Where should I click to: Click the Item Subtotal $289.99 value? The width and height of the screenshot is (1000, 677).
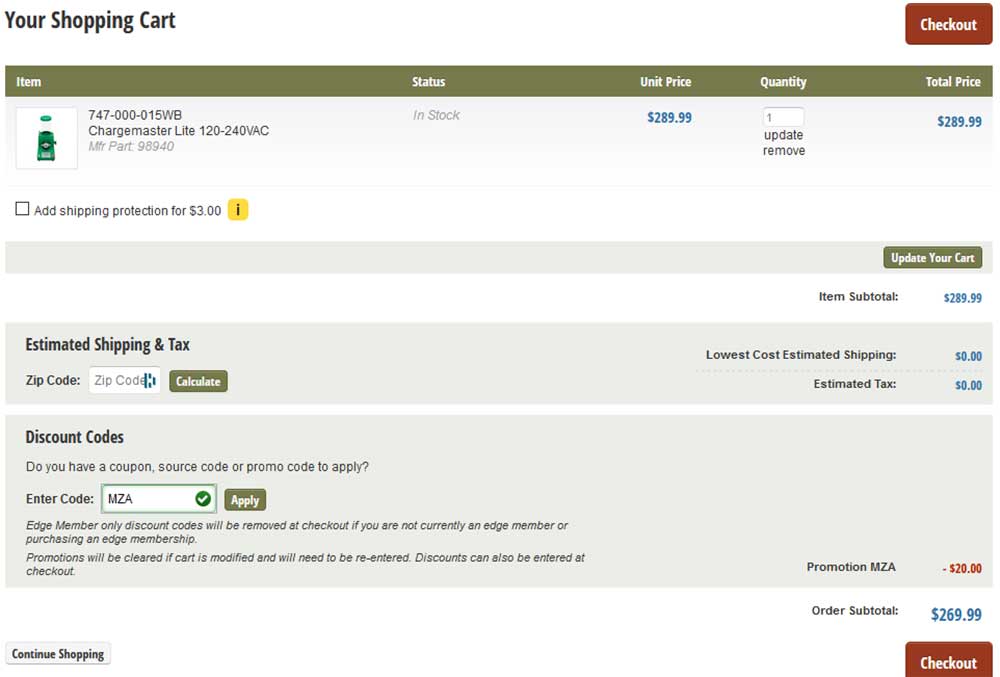(x=962, y=298)
